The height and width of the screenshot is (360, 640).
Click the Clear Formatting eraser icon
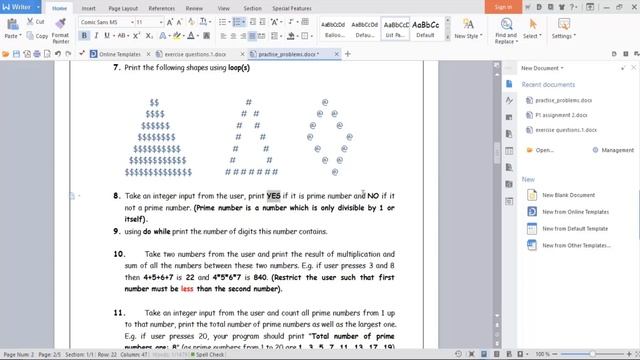pyautogui.click(x=191, y=22)
